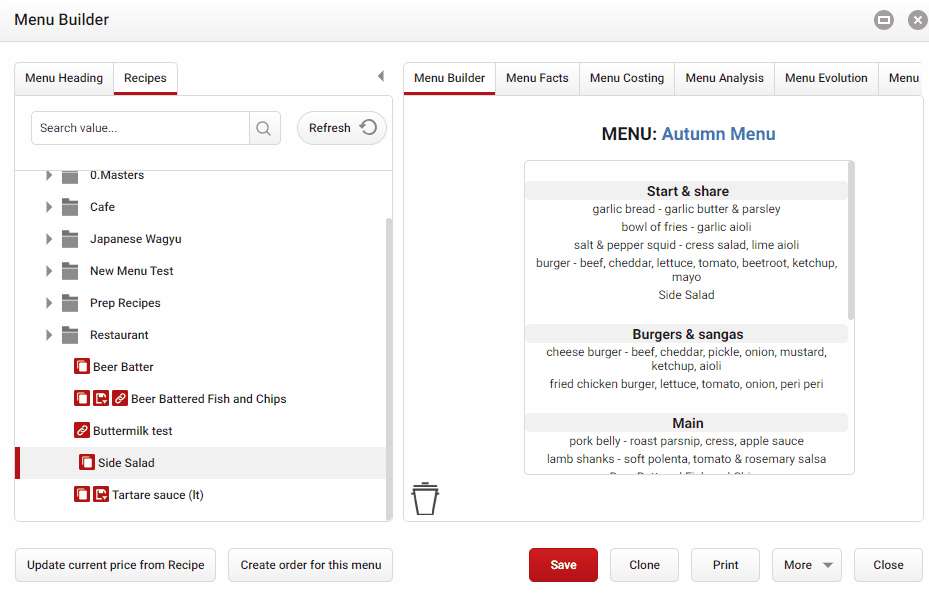929x598 pixels.
Task: Click the copy icon next to Beer Batter
Action: (81, 366)
